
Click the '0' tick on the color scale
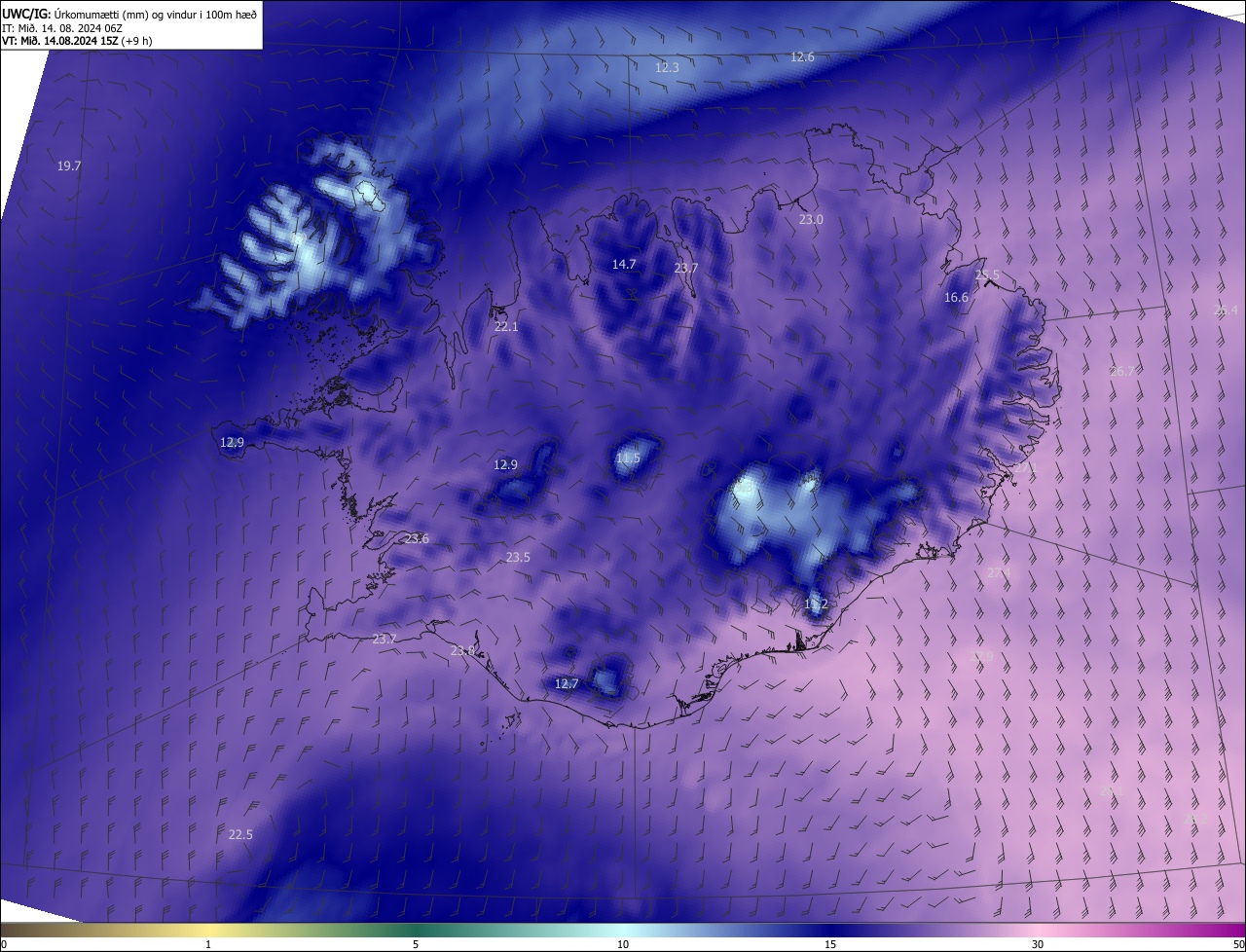click(4, 944)
